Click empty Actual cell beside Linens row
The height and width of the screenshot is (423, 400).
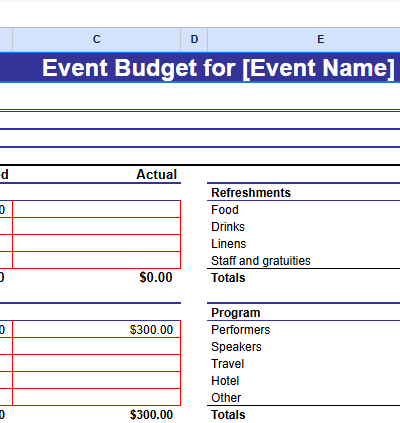point(97,243)
